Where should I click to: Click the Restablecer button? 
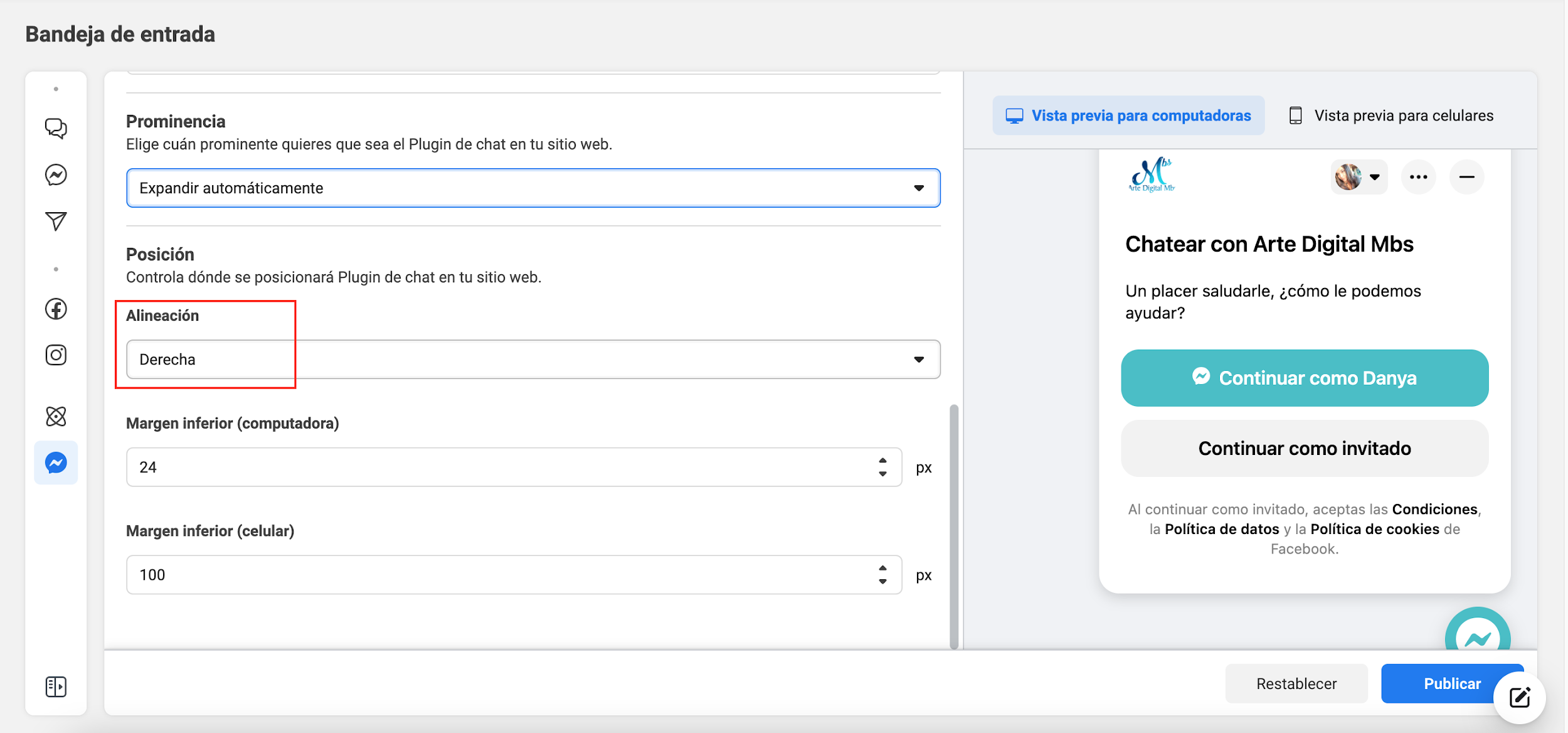click(1296, 683)
